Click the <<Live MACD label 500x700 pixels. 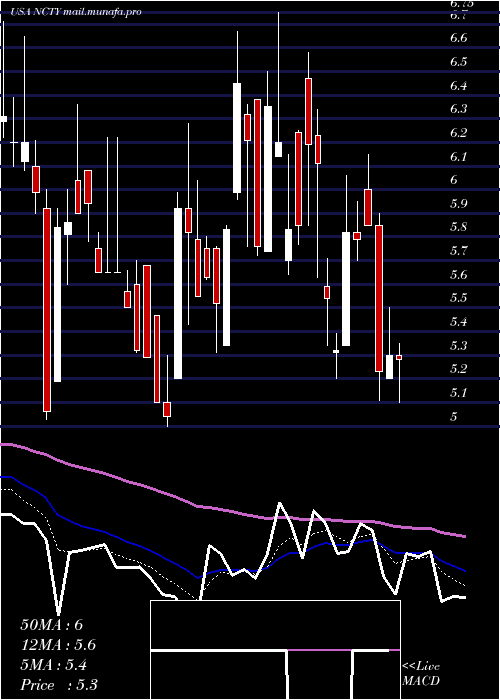421,674
